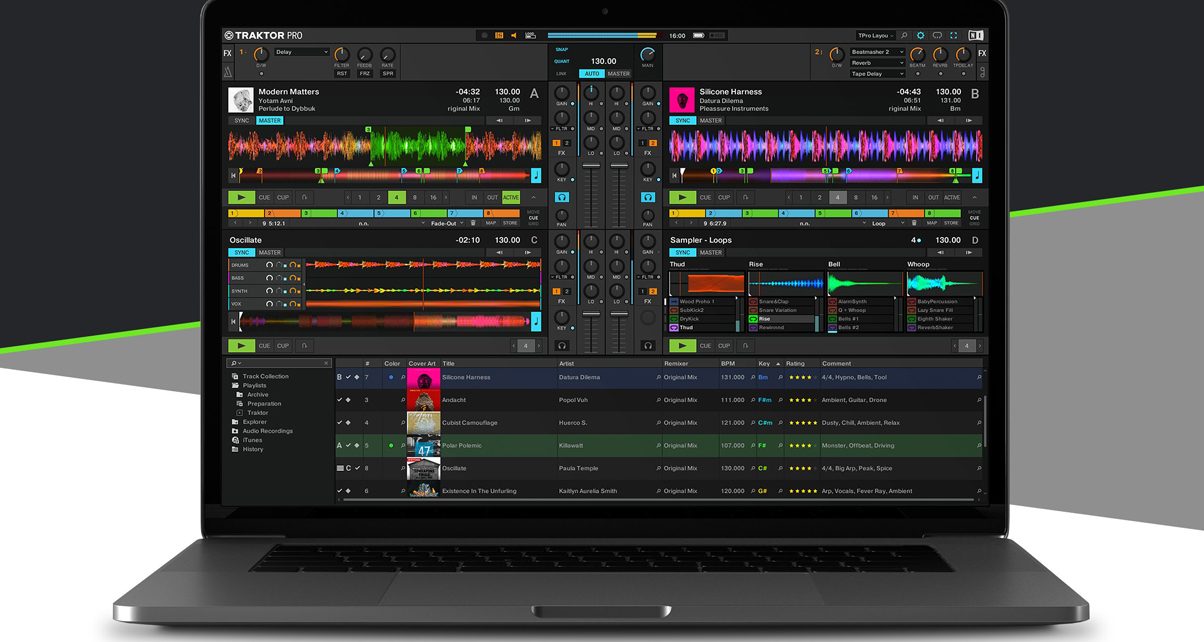Click Deck B's tempo bend up arrow
Viewport: 1204px width, 642px height.
969,120
